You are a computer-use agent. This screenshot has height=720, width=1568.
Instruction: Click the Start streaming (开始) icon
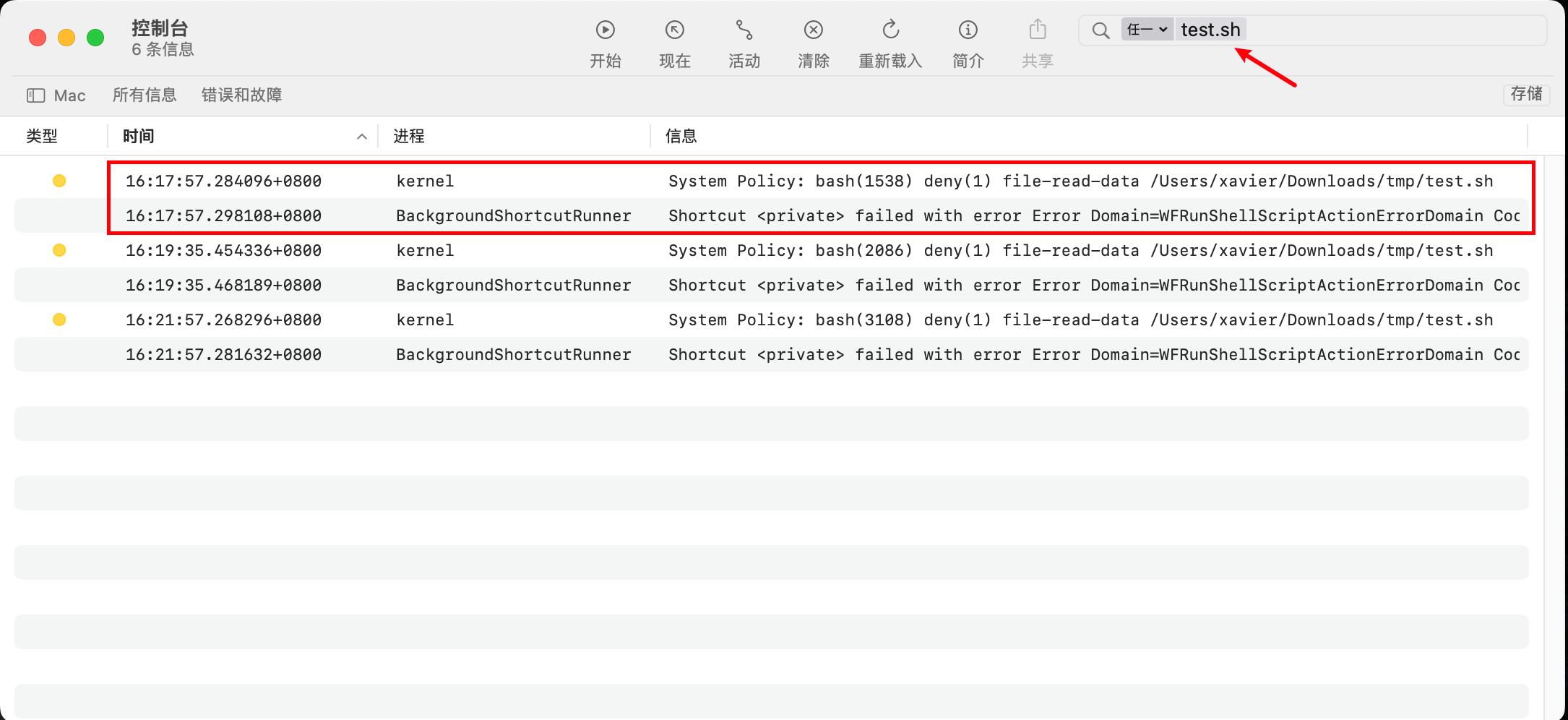click(x=606, y=30)
